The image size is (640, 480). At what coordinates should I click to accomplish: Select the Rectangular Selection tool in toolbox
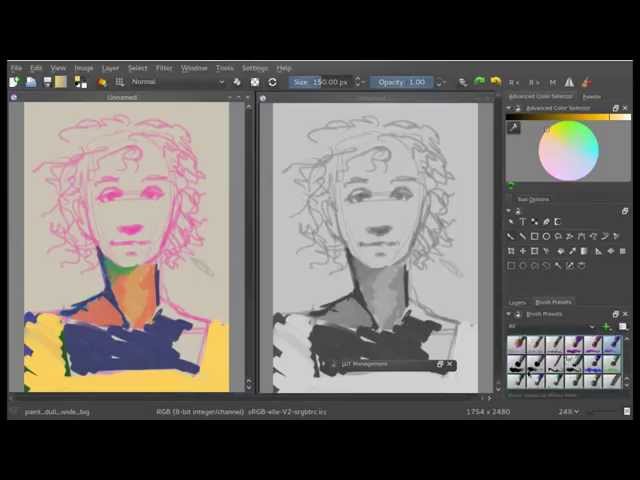511,266
